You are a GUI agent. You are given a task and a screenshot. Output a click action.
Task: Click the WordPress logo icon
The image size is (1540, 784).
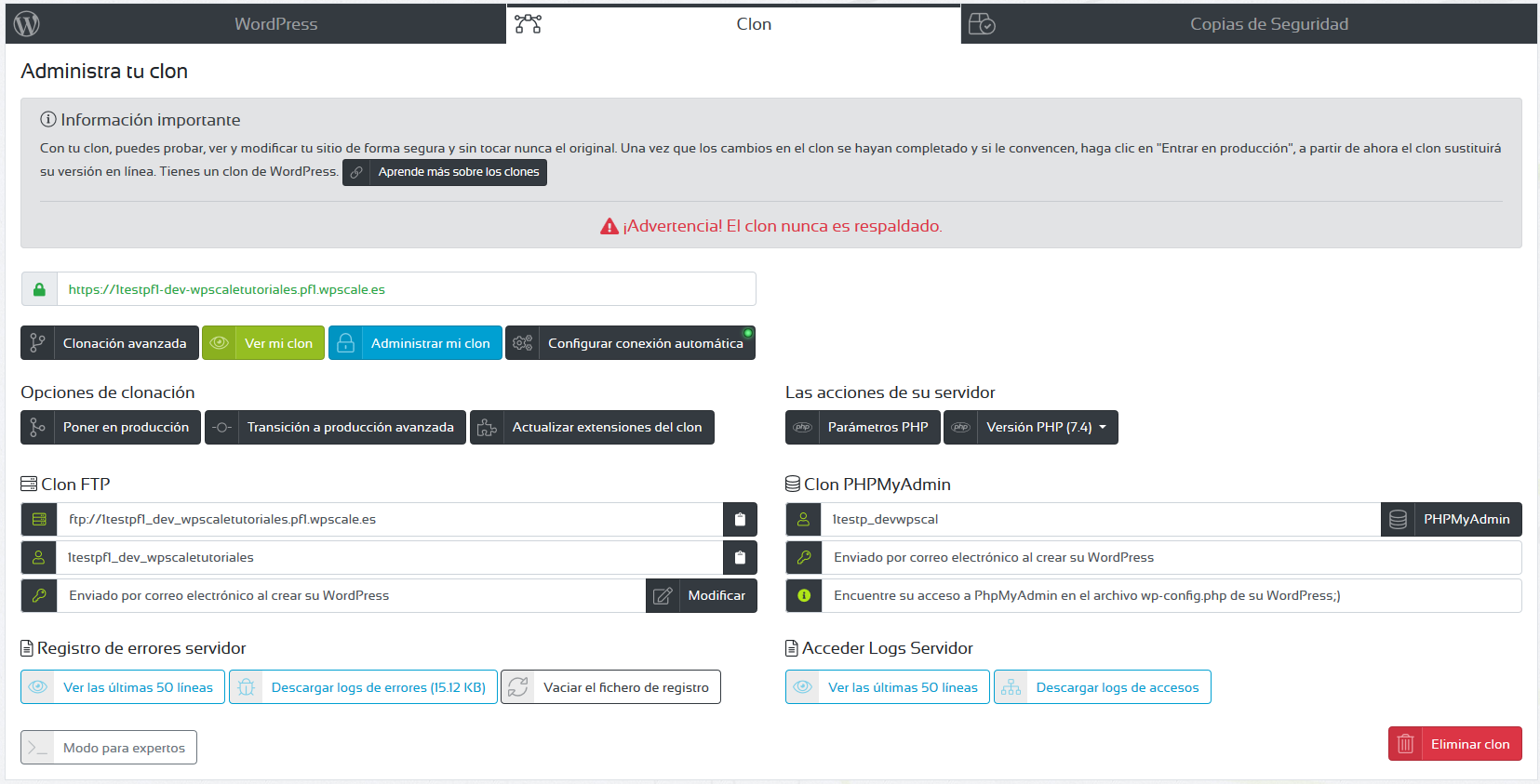27,24
